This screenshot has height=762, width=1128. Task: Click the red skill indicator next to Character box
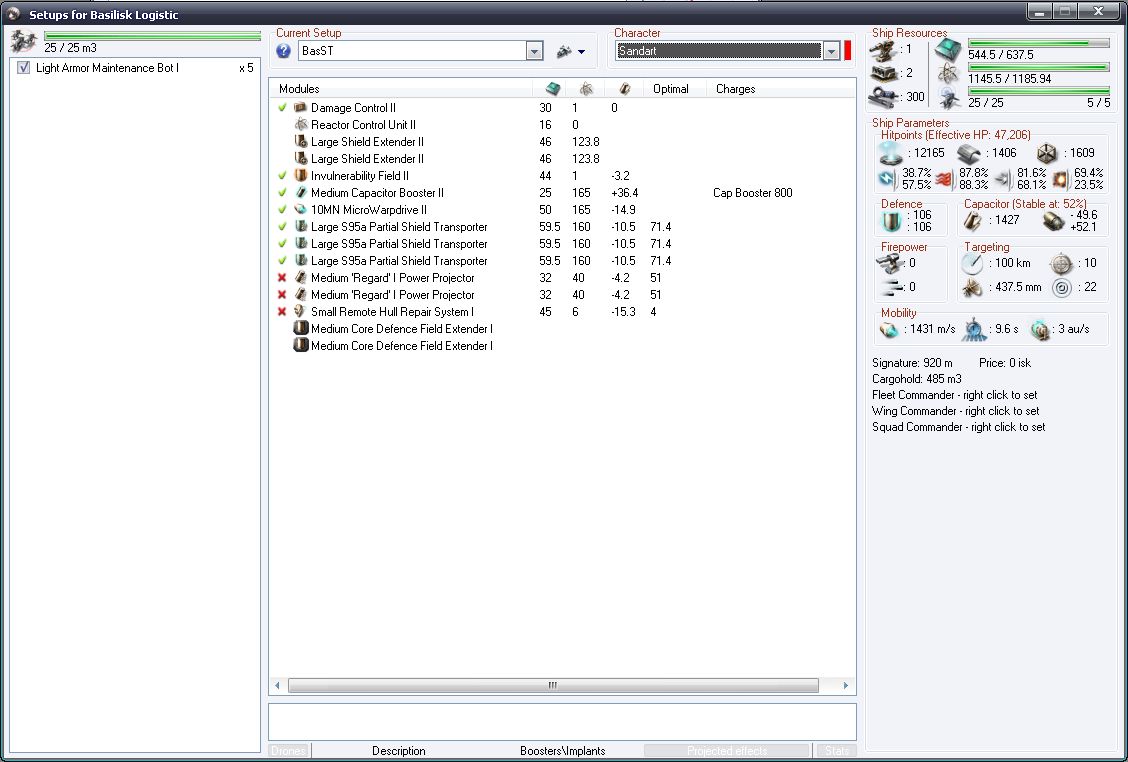847,50
